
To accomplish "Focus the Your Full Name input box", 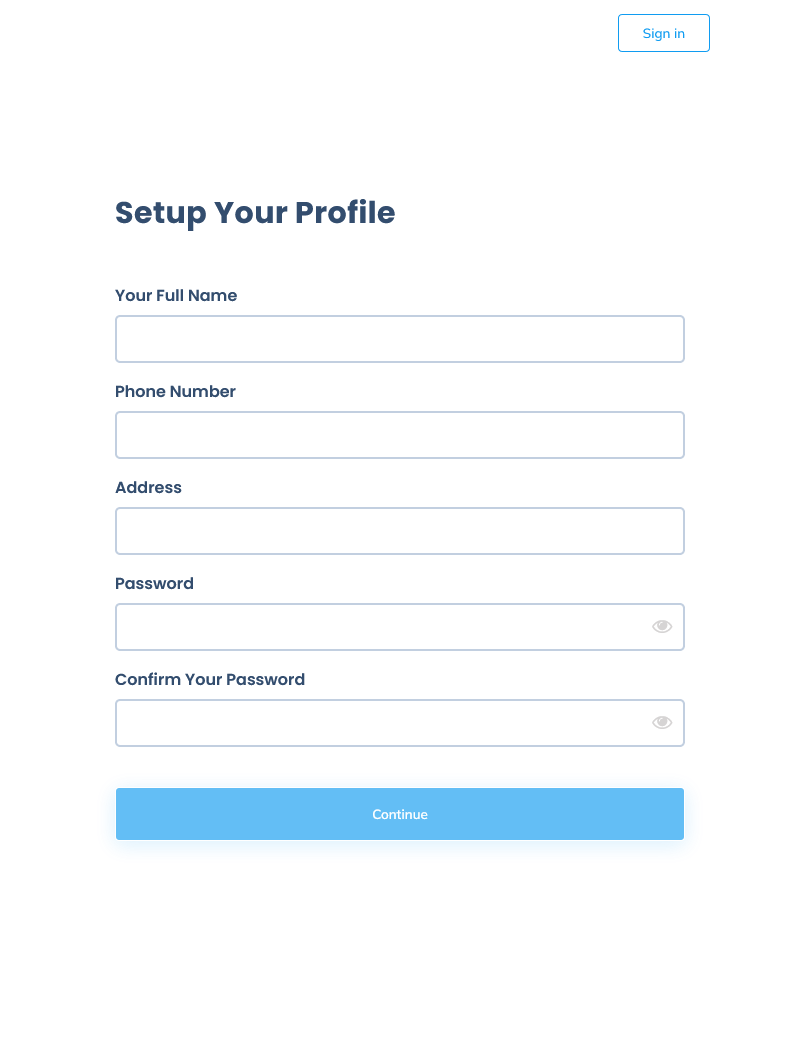I will (400, 339).
